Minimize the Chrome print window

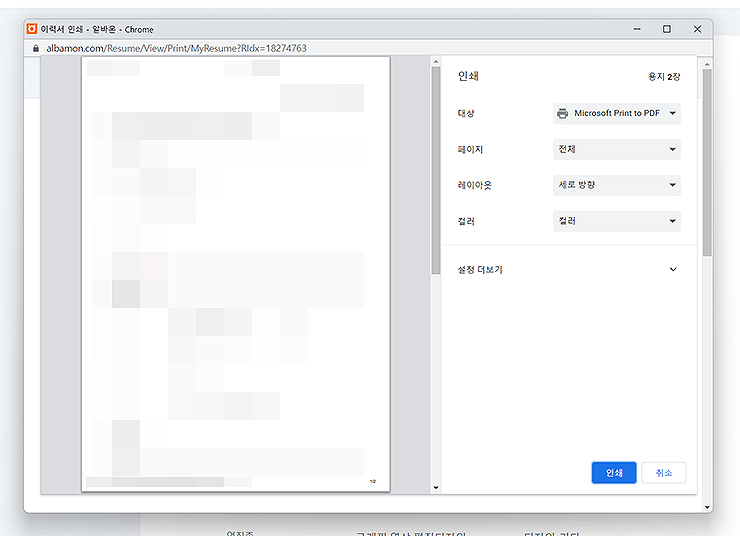pyautogui.click(x=637, y=29)
